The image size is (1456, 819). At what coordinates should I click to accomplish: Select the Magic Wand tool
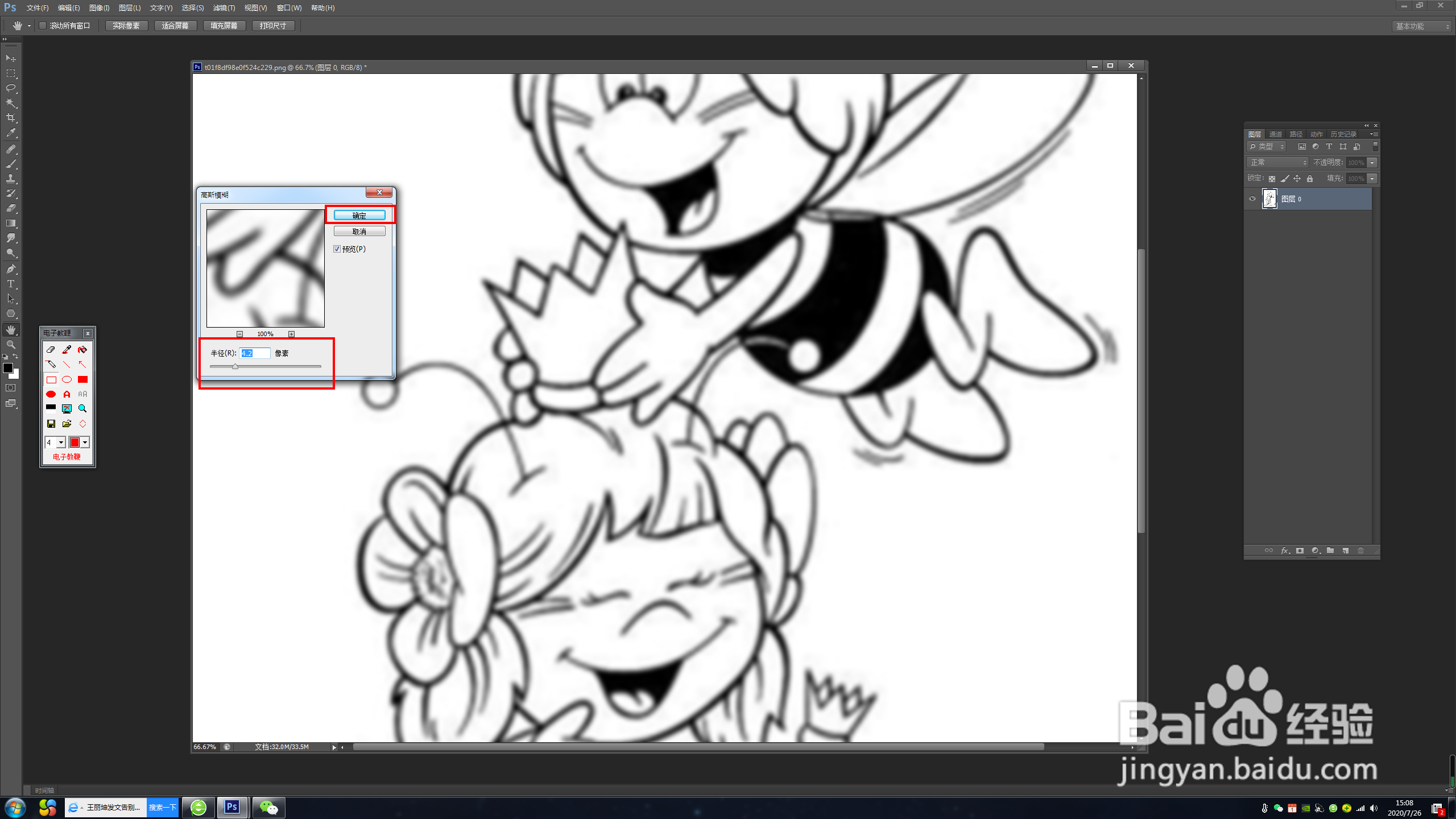[x=11, y=103]
